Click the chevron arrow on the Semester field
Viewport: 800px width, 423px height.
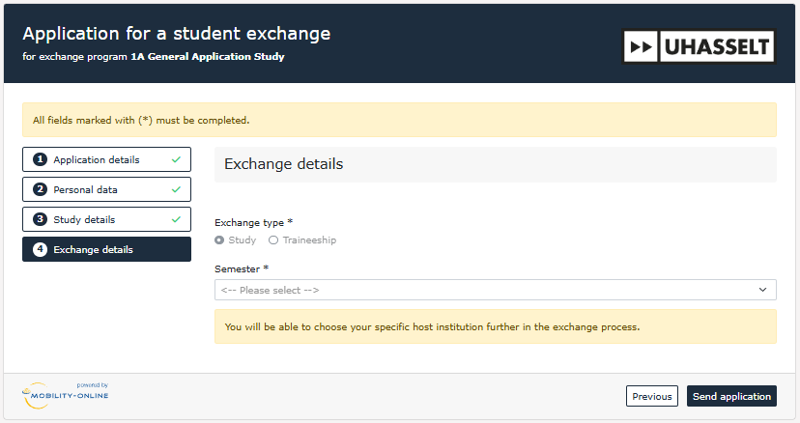click(x=763, y=290)
